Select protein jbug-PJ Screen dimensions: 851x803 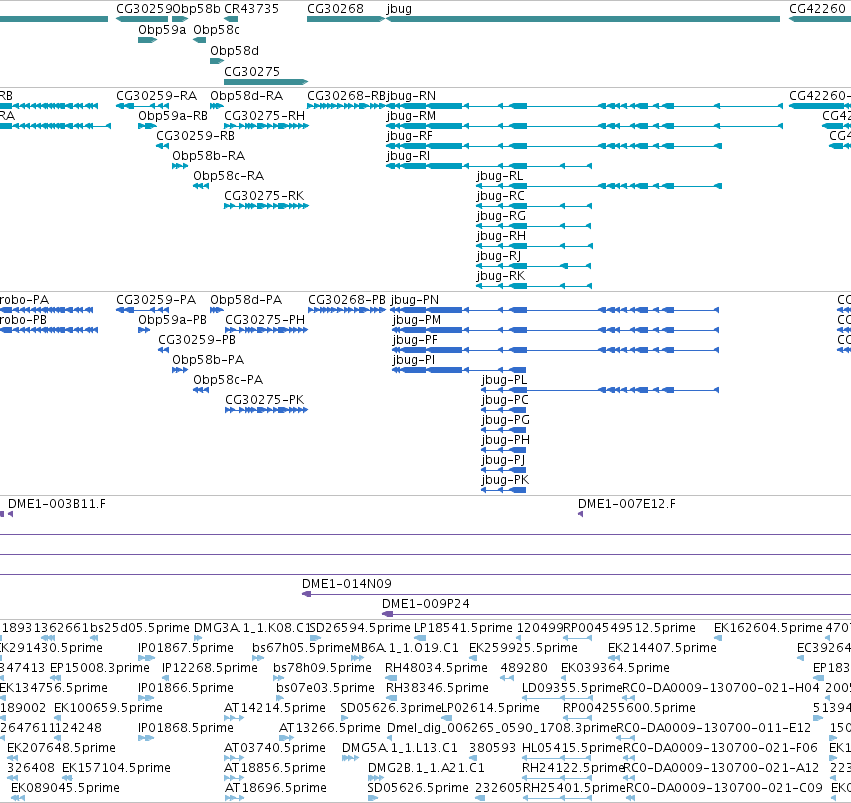pos(504,470)
